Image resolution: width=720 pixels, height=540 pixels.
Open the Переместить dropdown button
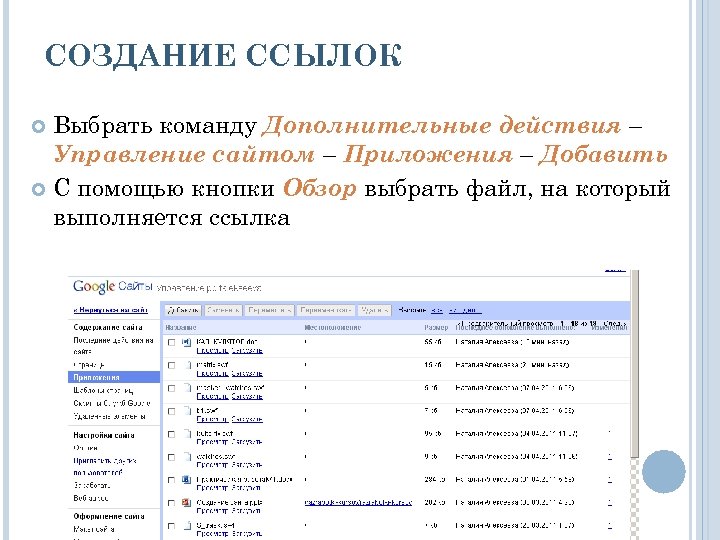269,310
